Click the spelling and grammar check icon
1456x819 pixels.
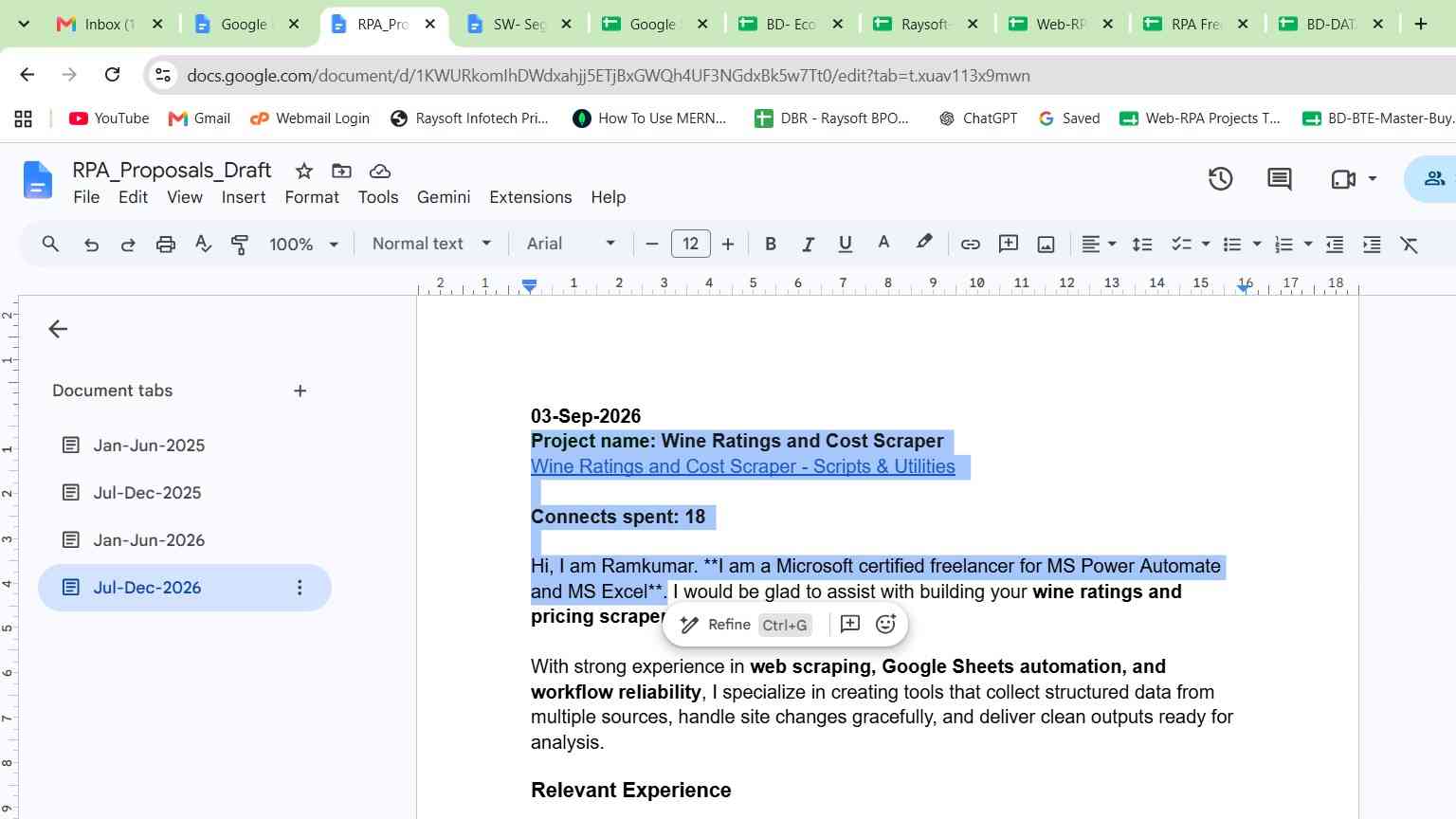(203, 244)
